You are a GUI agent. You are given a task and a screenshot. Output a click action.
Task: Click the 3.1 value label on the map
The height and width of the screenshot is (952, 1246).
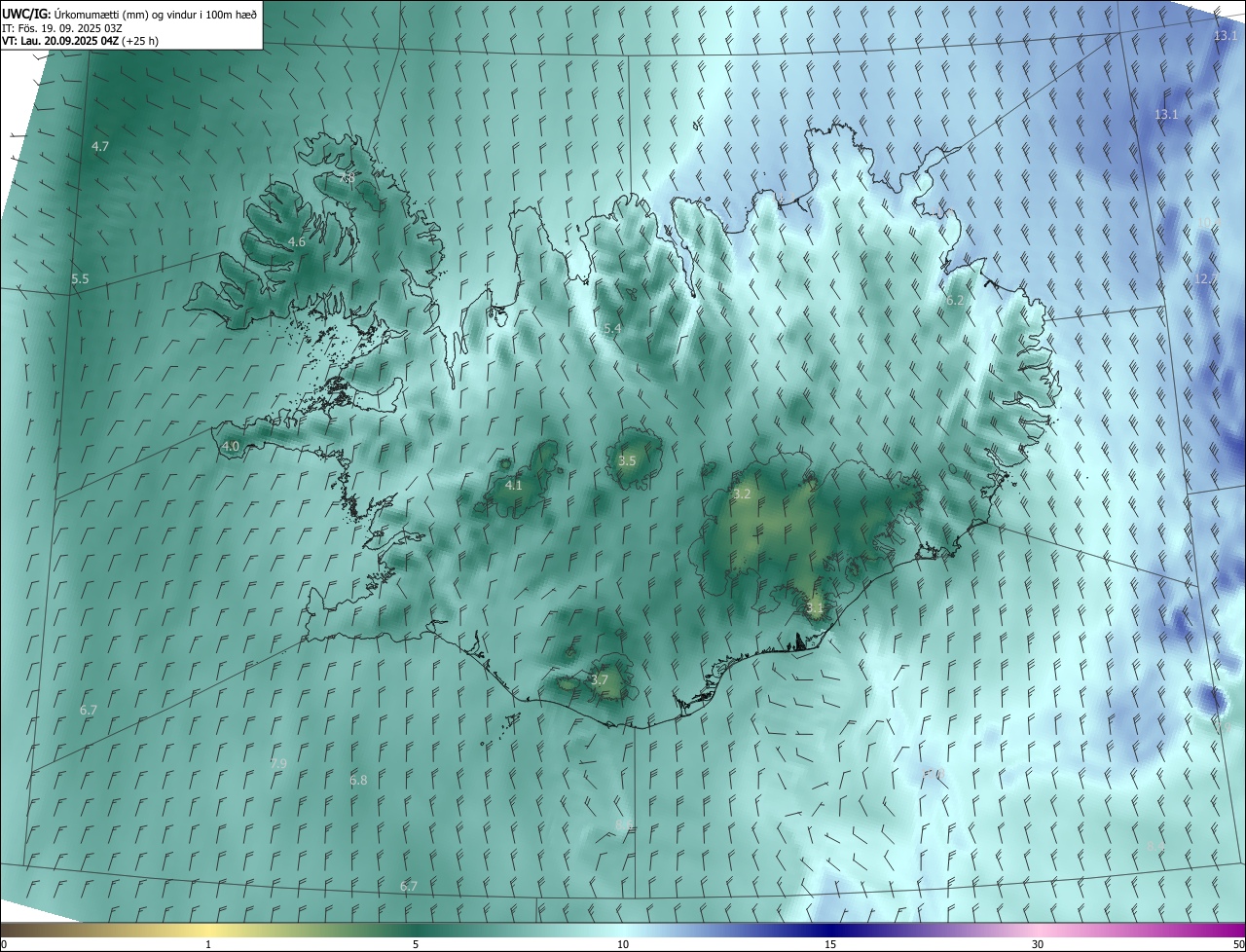pos(815,608)
